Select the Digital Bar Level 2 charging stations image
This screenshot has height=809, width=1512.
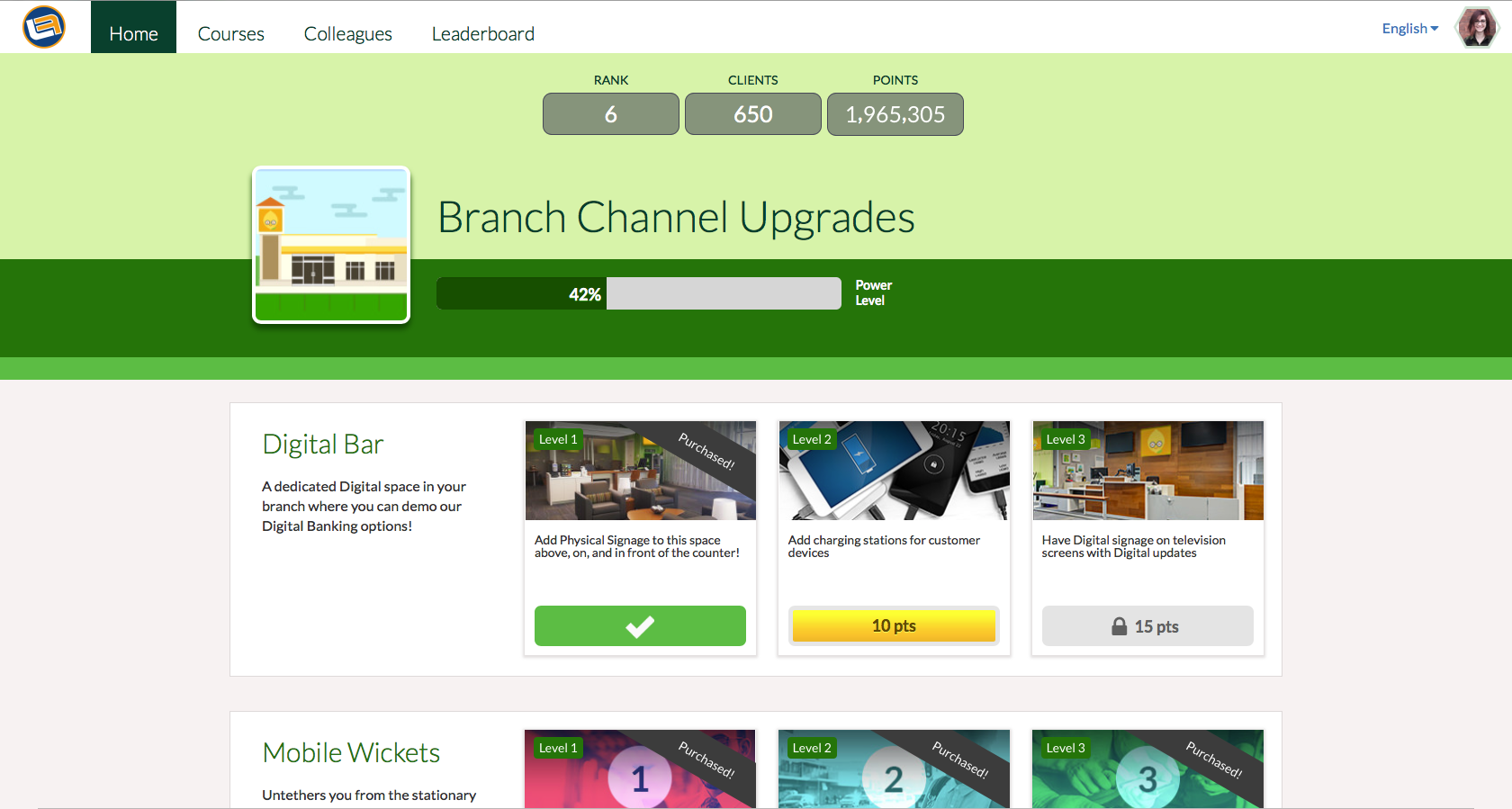[x=895, y=471]
